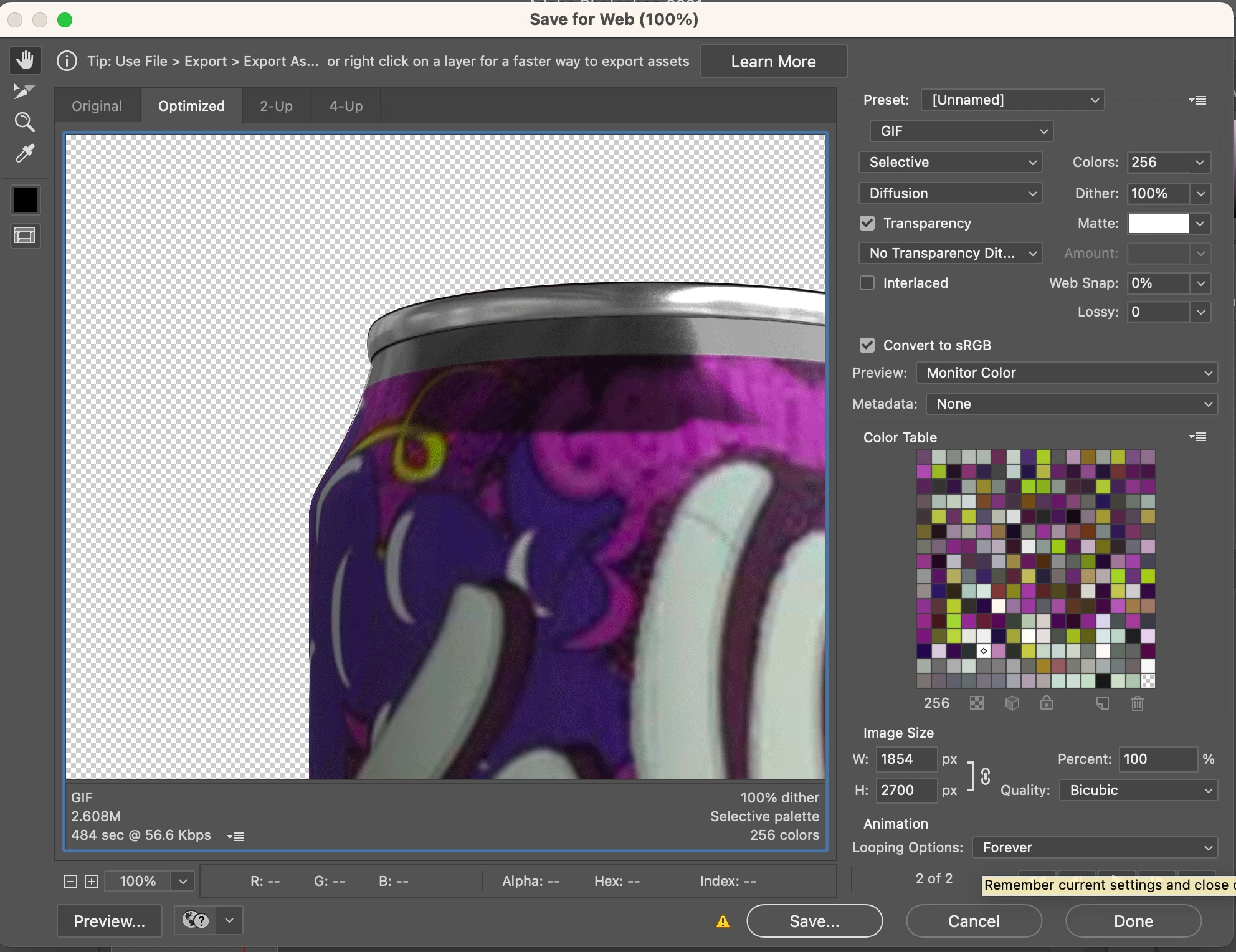Select the Zoom tool
The height and width of the screenshot is (952, 1236).
pos(25,122)
